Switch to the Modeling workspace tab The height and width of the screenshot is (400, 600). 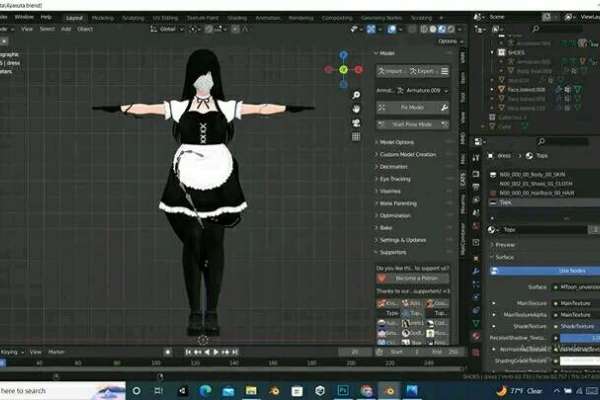103,18
